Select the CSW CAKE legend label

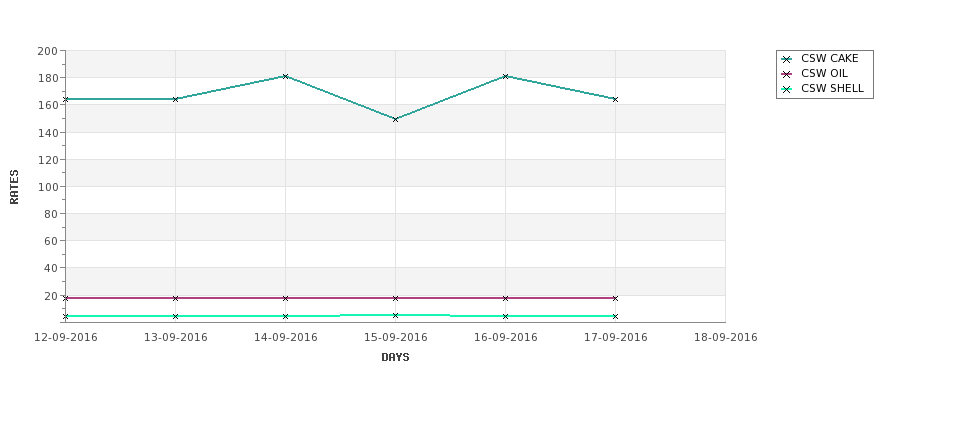pos(829,58)
